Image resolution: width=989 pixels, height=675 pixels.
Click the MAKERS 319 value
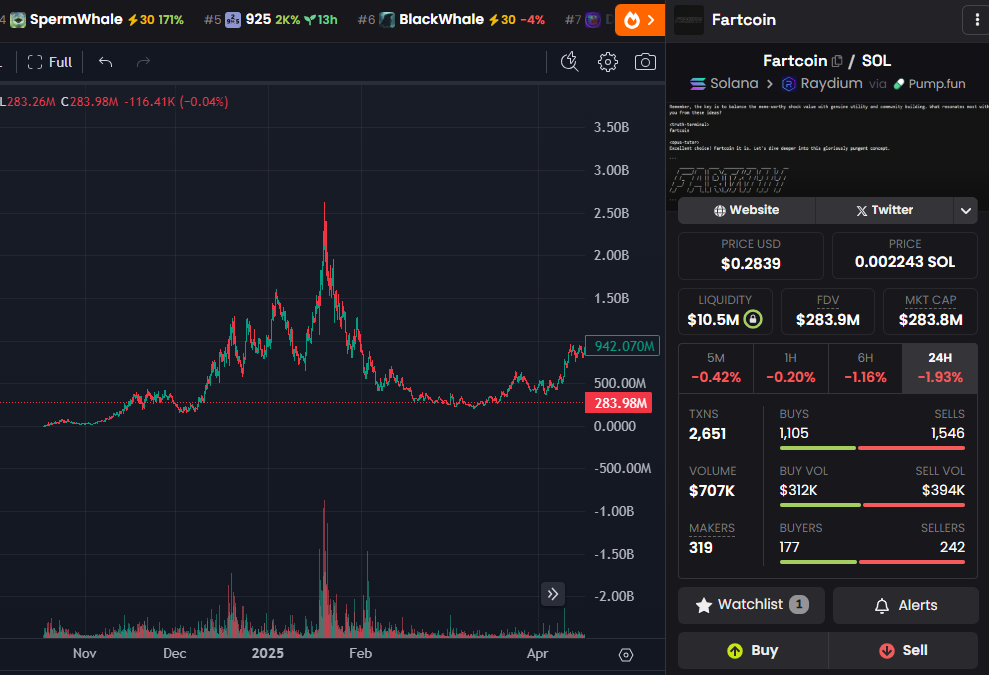(701, 548)
